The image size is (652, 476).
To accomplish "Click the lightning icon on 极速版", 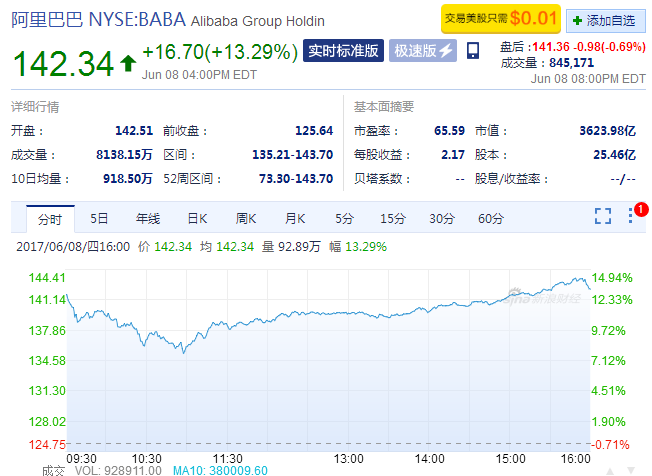I will point(447,51).
